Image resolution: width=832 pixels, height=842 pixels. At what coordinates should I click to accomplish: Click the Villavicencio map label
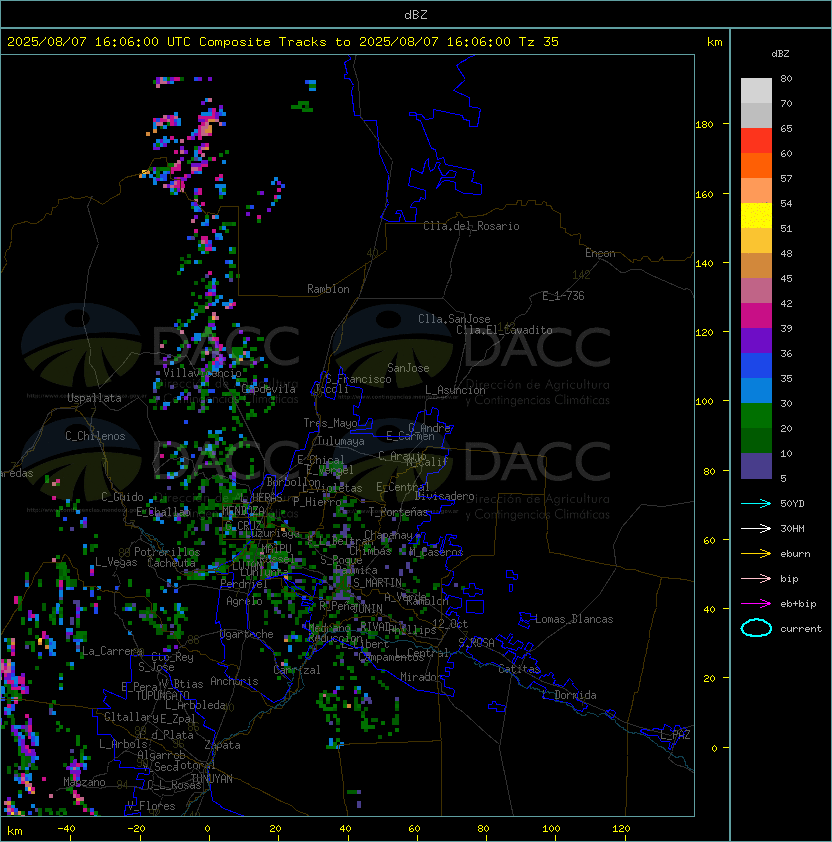point(202,373)
